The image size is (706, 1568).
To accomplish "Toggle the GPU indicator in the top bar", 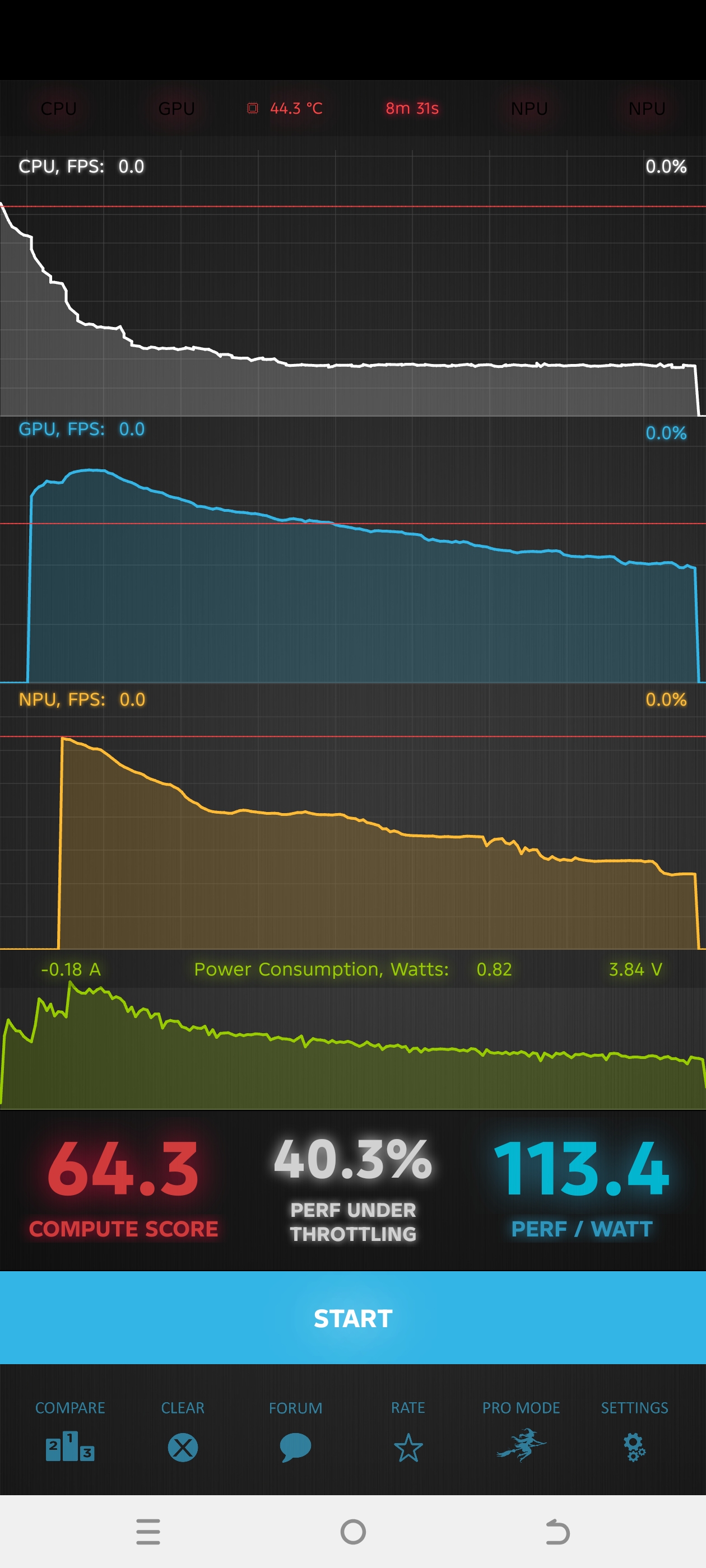I will click(176, 108).
